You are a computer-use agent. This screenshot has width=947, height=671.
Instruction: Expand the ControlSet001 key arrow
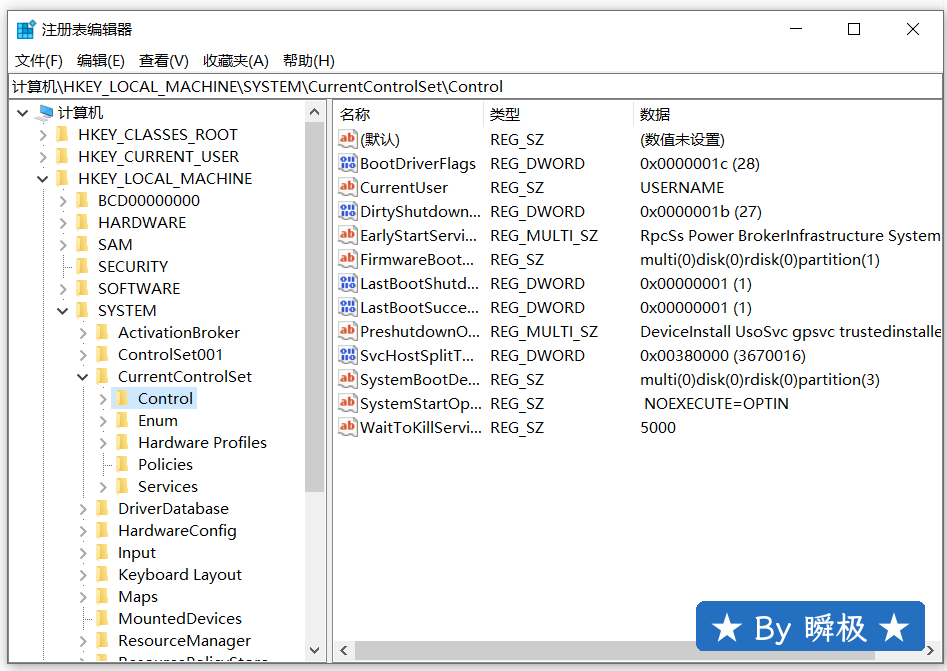coord(83,355)
